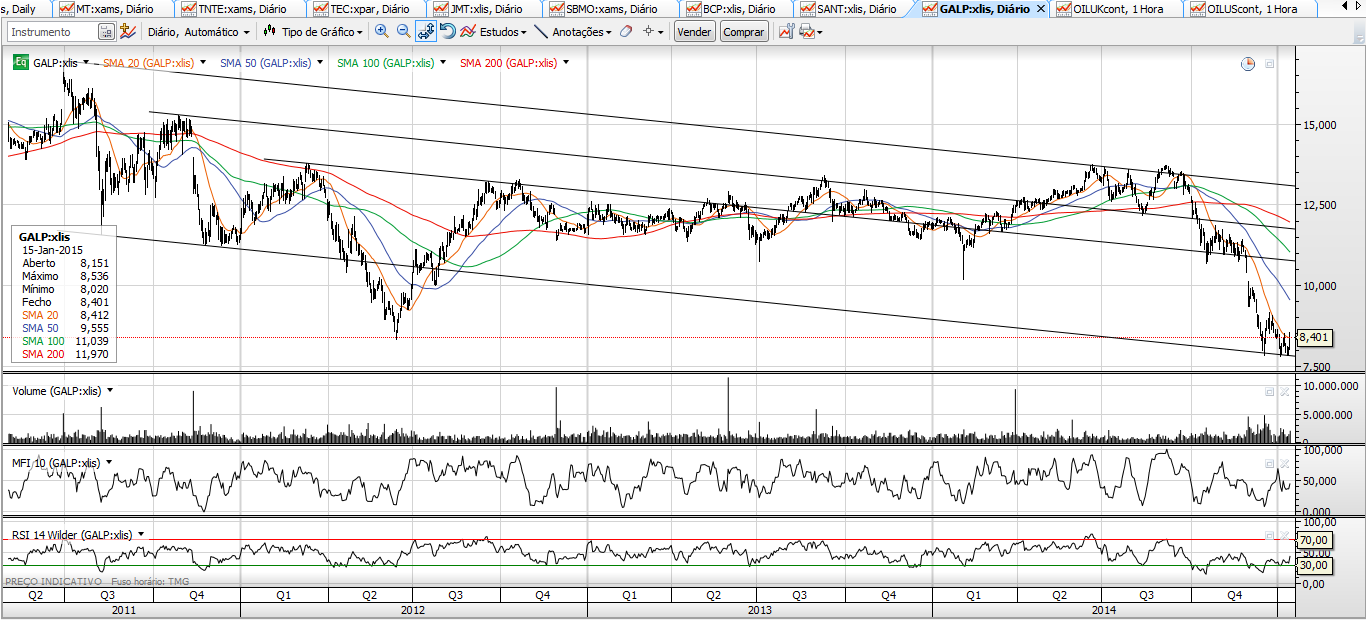Screen dimensions: 1366x620
Task: Open the chart settings wrench icon
Action: pyautogui.click(x=786, y=32)
